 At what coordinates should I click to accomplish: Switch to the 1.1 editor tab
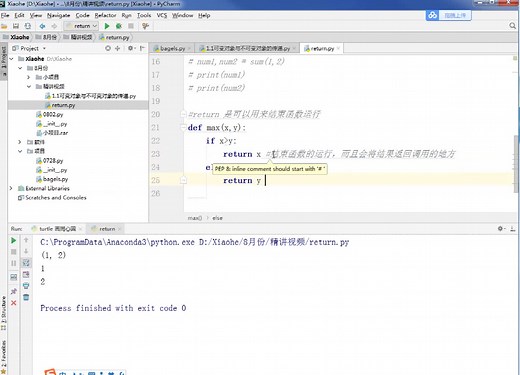247,48
